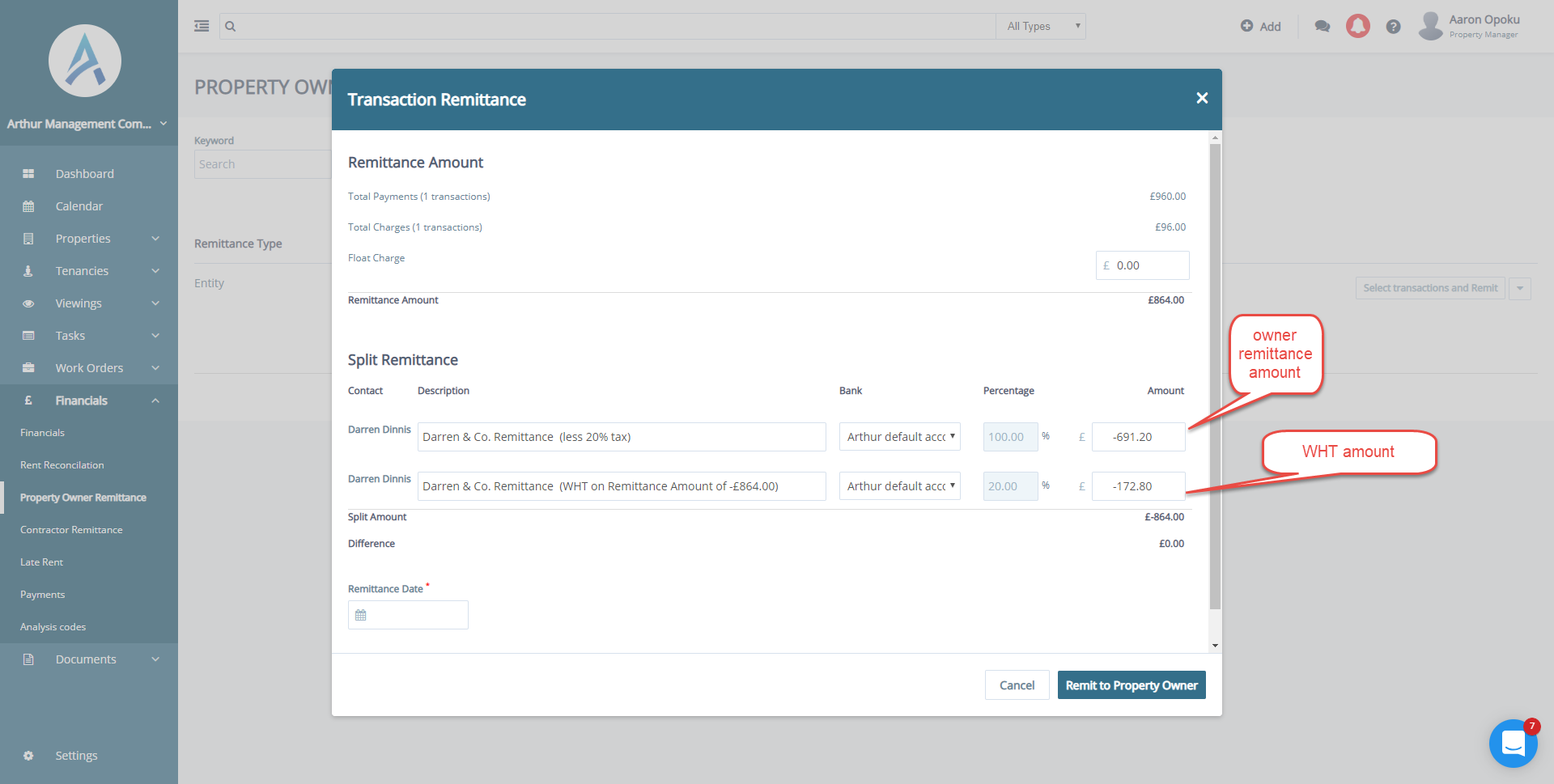The width and height of the screenshot is (1554, 784).
Task: Click the Remittance Date calendar icon
Action: [x=361, y=615]
